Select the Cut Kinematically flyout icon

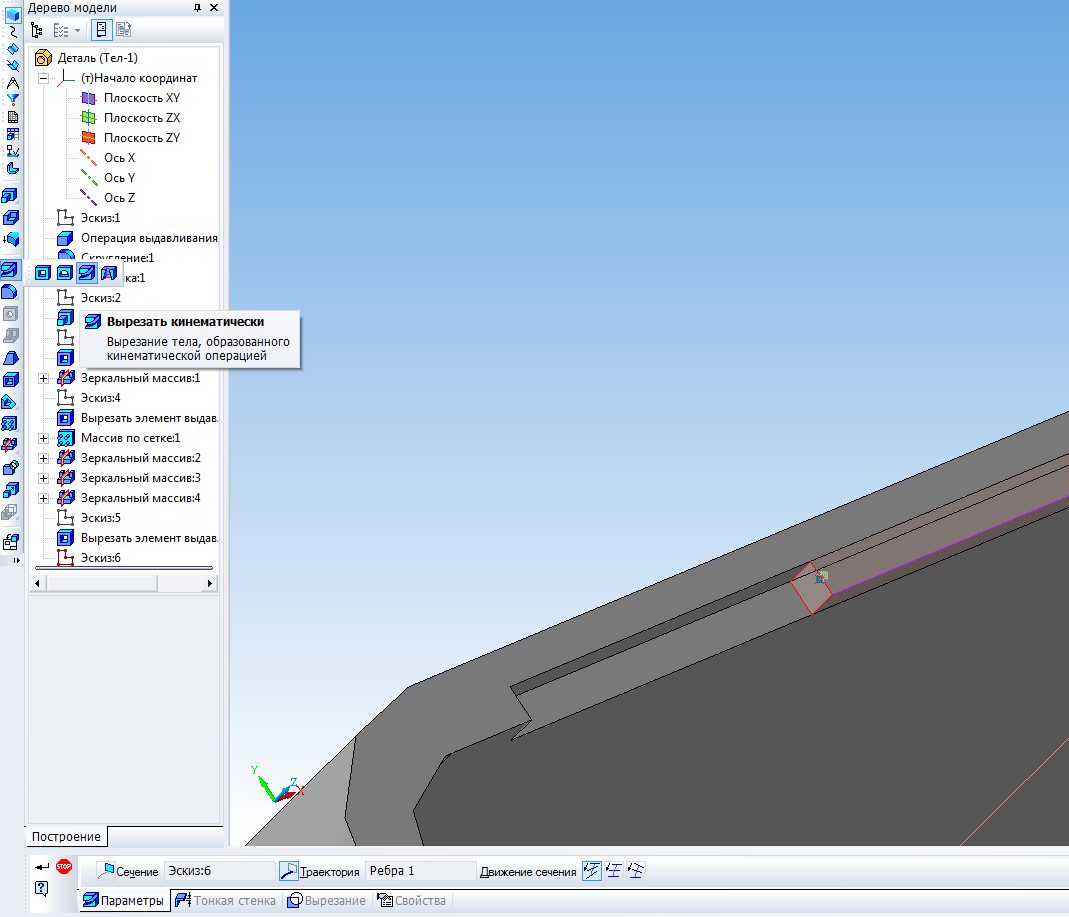[87, 272]
